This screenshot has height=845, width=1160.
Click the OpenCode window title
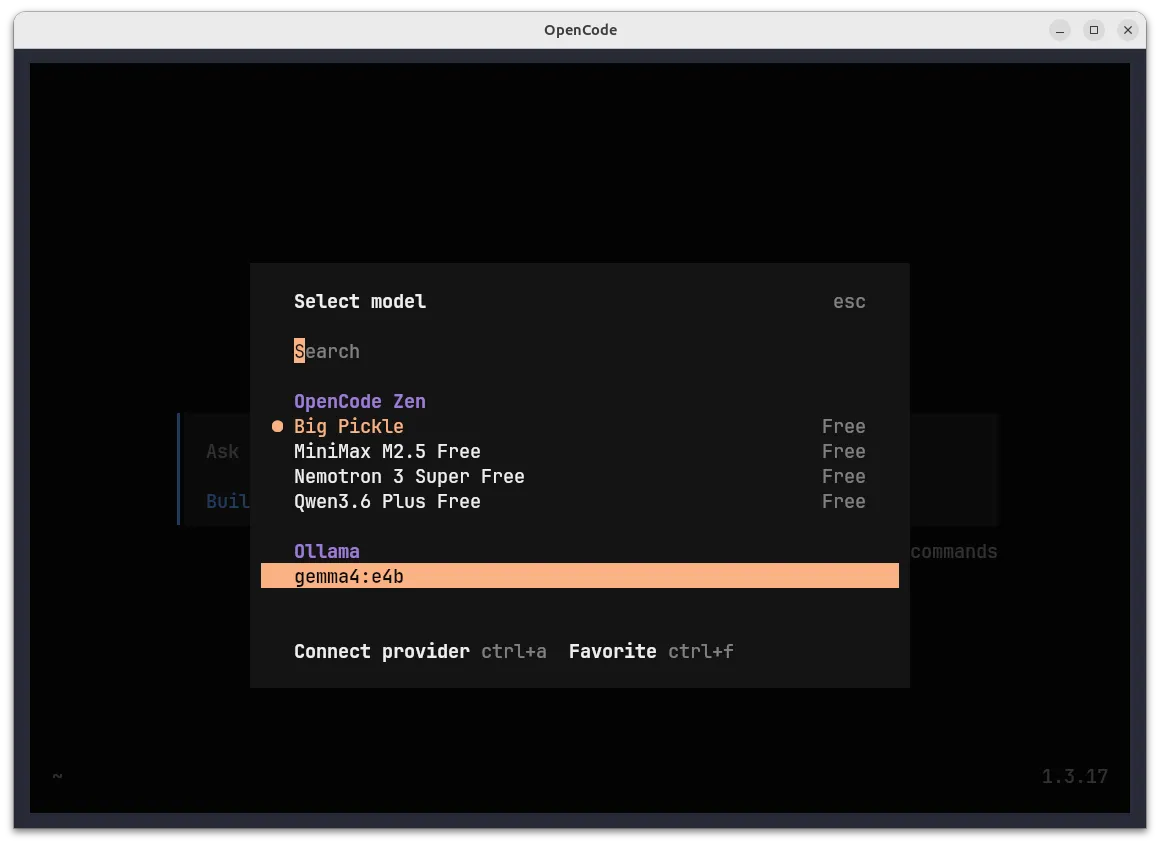click(580, 30)
